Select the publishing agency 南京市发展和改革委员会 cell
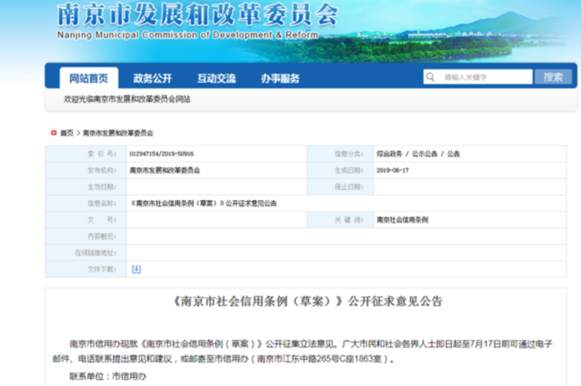This screenshot has height=386, width=581. (x=165, y=170)
